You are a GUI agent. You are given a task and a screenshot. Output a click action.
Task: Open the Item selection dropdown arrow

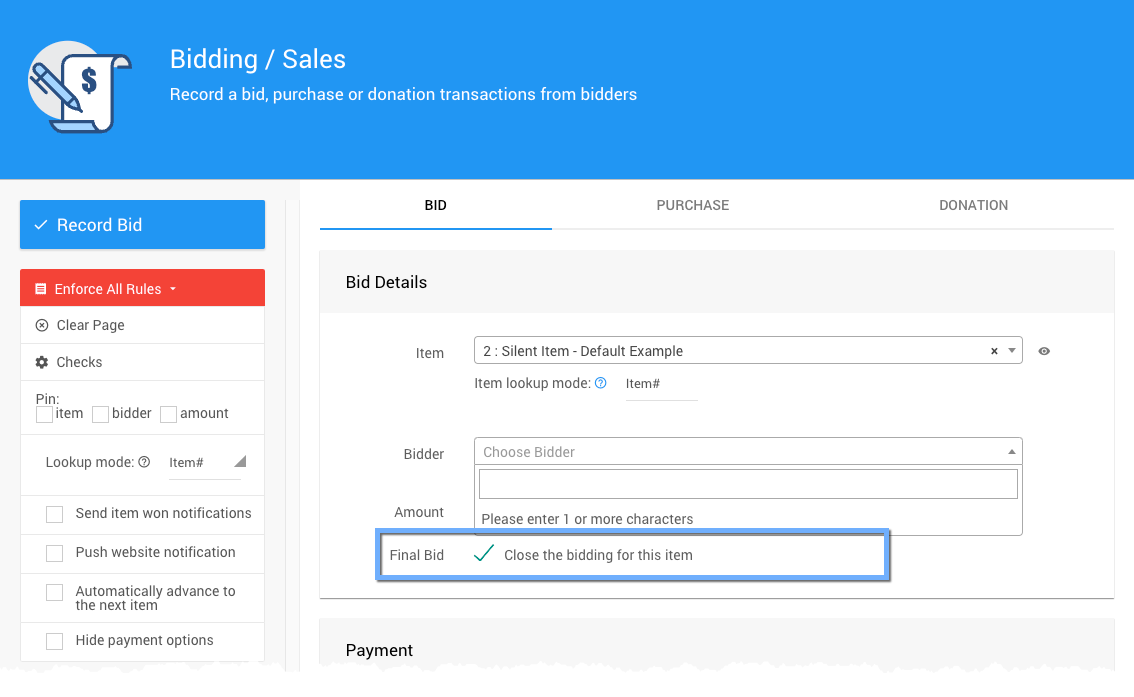1012,350
